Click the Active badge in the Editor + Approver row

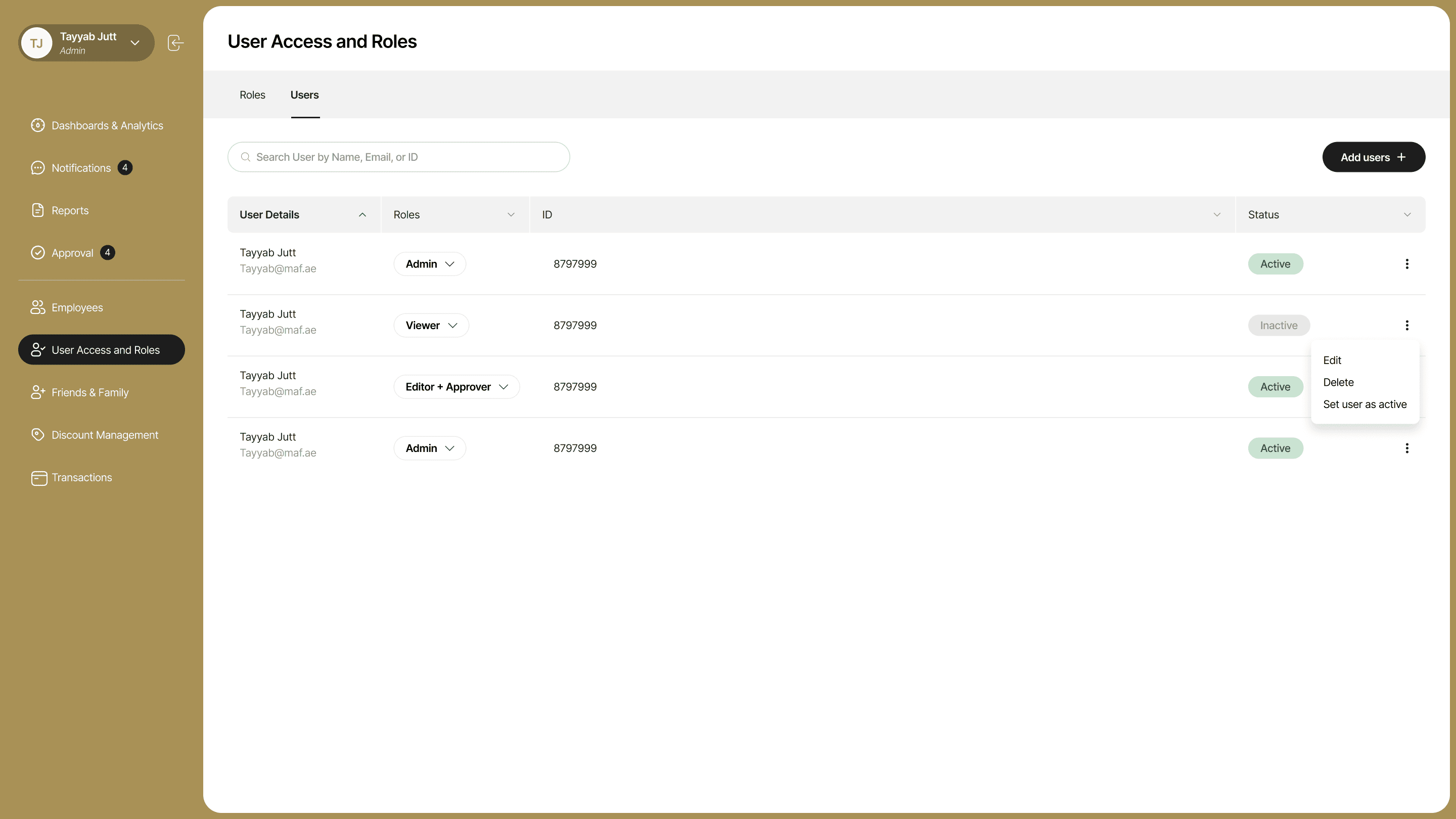[x=1276, y=387]
